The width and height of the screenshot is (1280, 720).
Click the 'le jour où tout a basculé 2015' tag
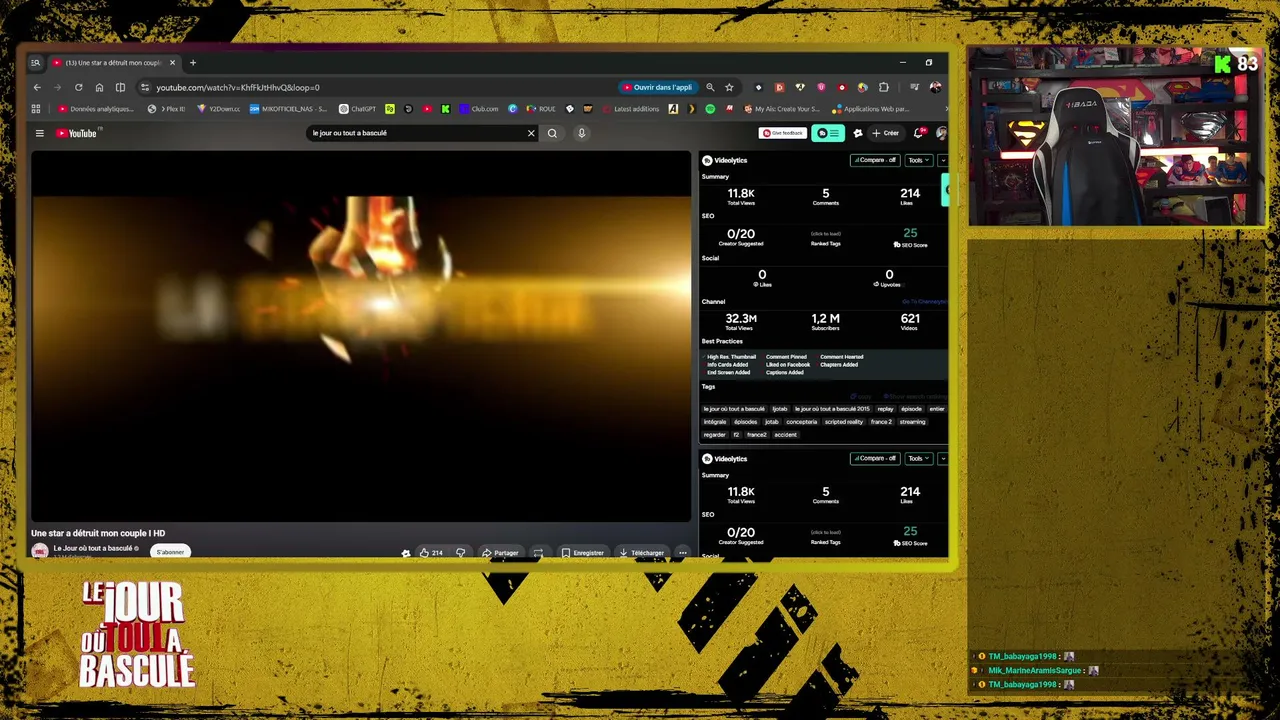pyautogui.click(x=832, y=409)
